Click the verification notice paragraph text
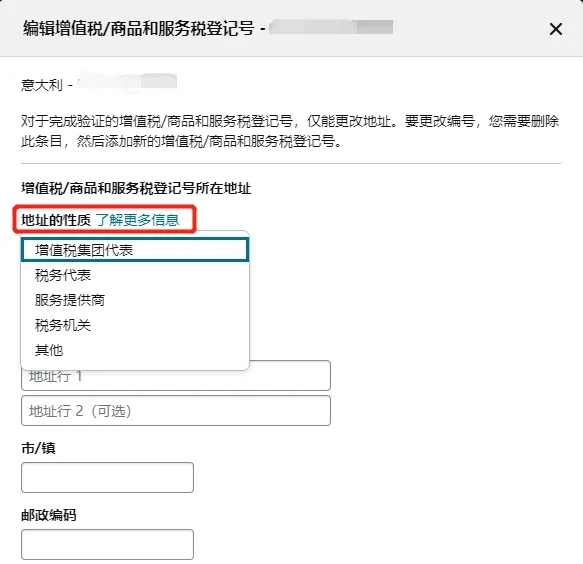The height and width of the screenshot is (564, 583). (290, 131)
